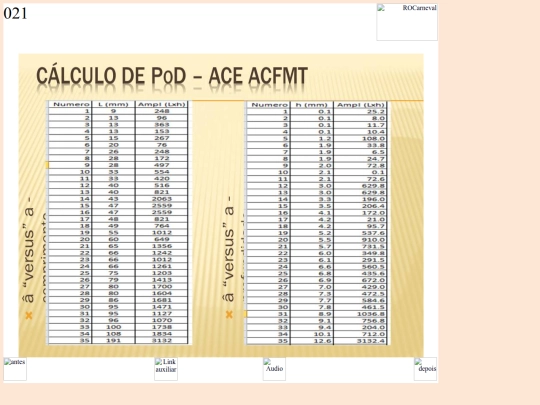Click depth value '8.9' in right table

point(325,314)
